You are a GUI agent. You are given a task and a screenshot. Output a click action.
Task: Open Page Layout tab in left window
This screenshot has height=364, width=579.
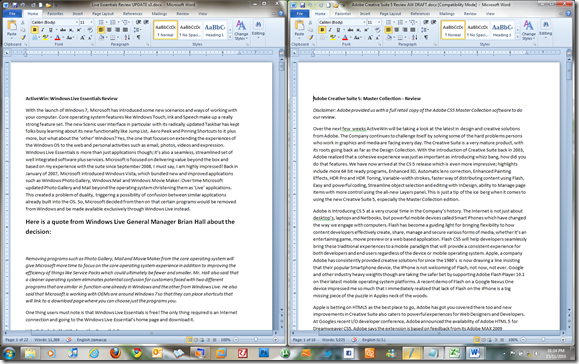pos(103,14)
